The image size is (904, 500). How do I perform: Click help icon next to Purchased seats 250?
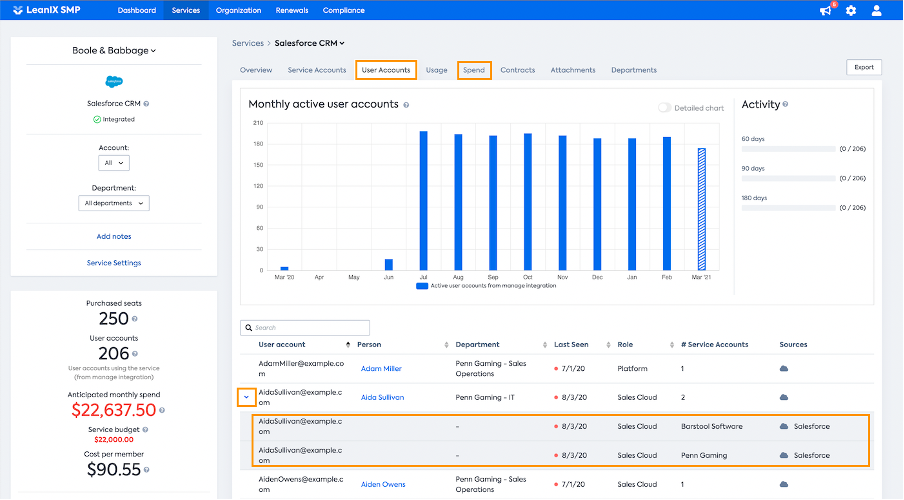(134, 319)
